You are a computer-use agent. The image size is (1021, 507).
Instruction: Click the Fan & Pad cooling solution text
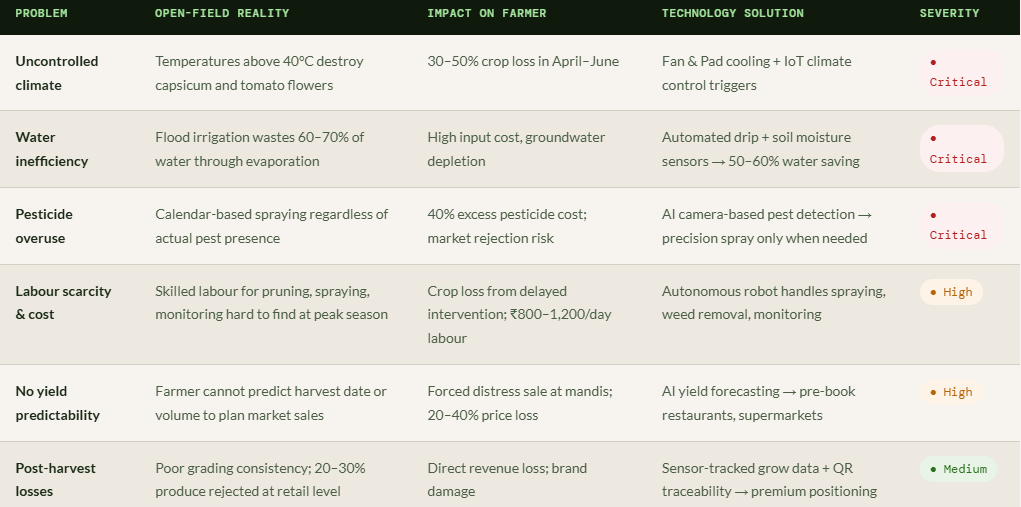coord(756,73)
